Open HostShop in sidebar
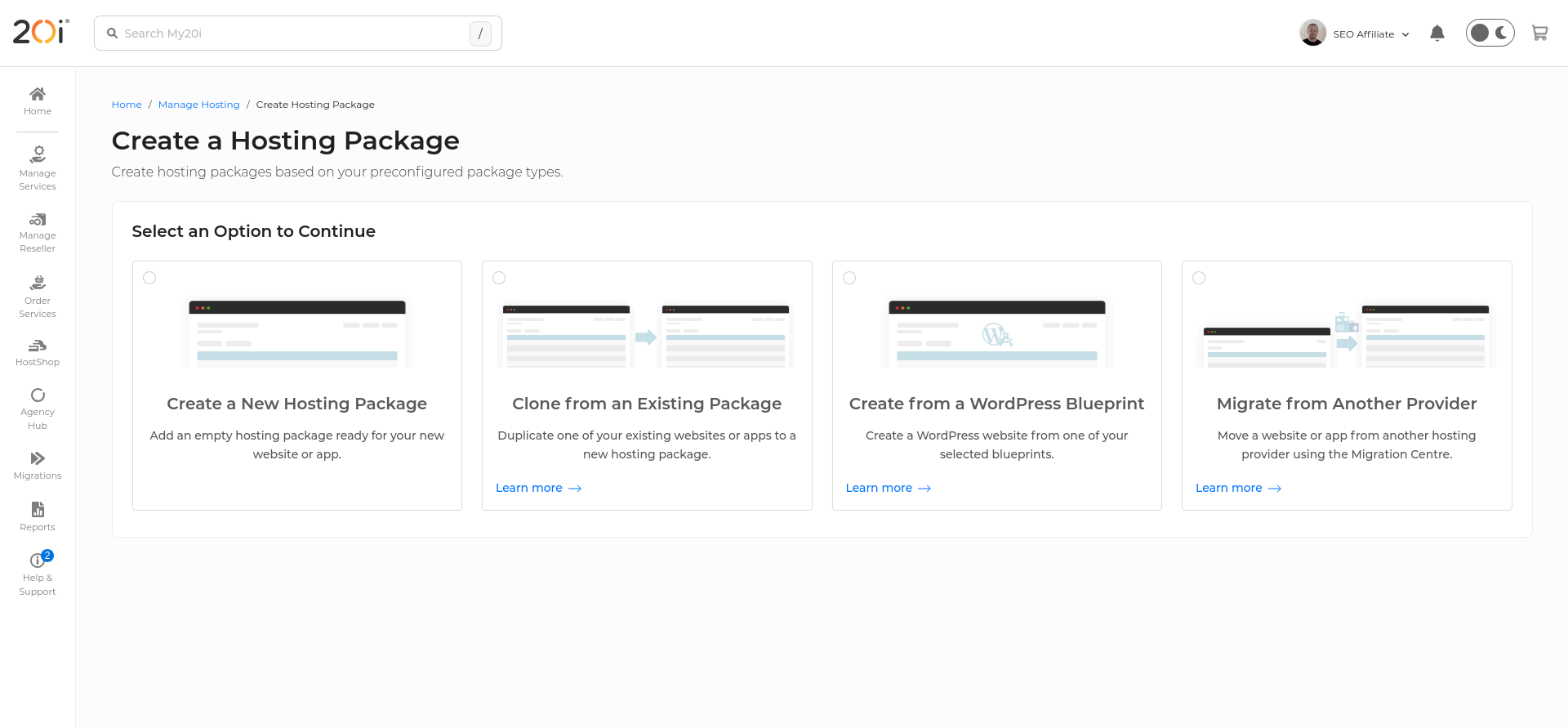1568x728 pixels. click(38, 353)
